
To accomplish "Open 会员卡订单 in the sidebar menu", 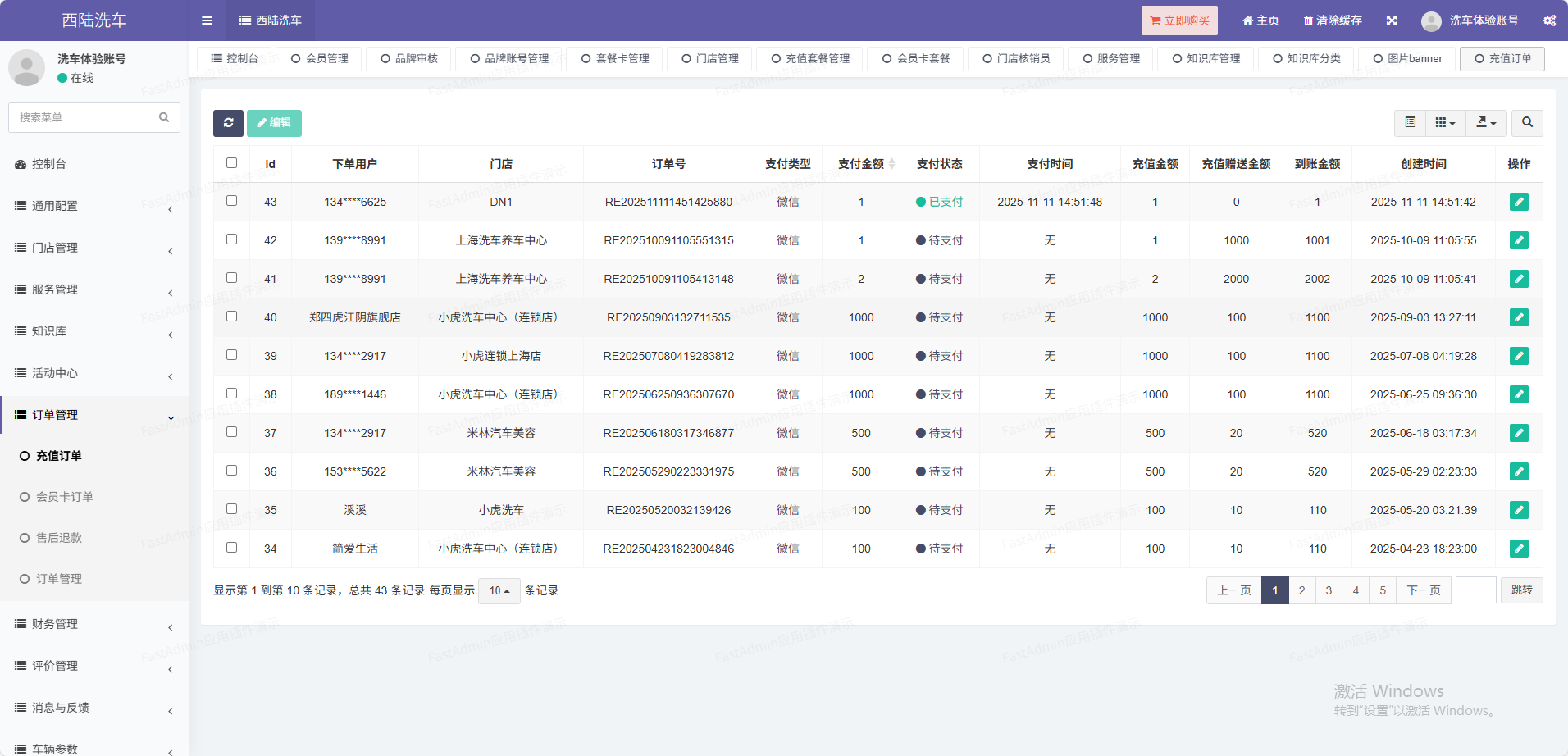I will pyautogui.click(x=64, y=497).
